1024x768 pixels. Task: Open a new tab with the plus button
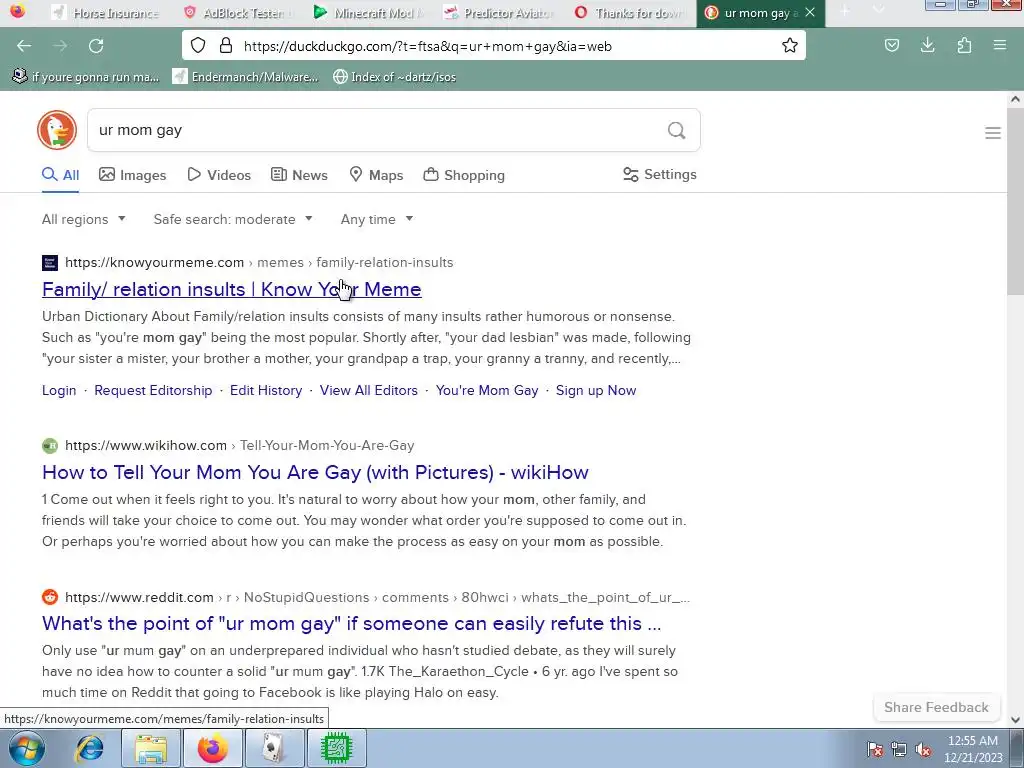pyautogui.click(x=845, y=11)
